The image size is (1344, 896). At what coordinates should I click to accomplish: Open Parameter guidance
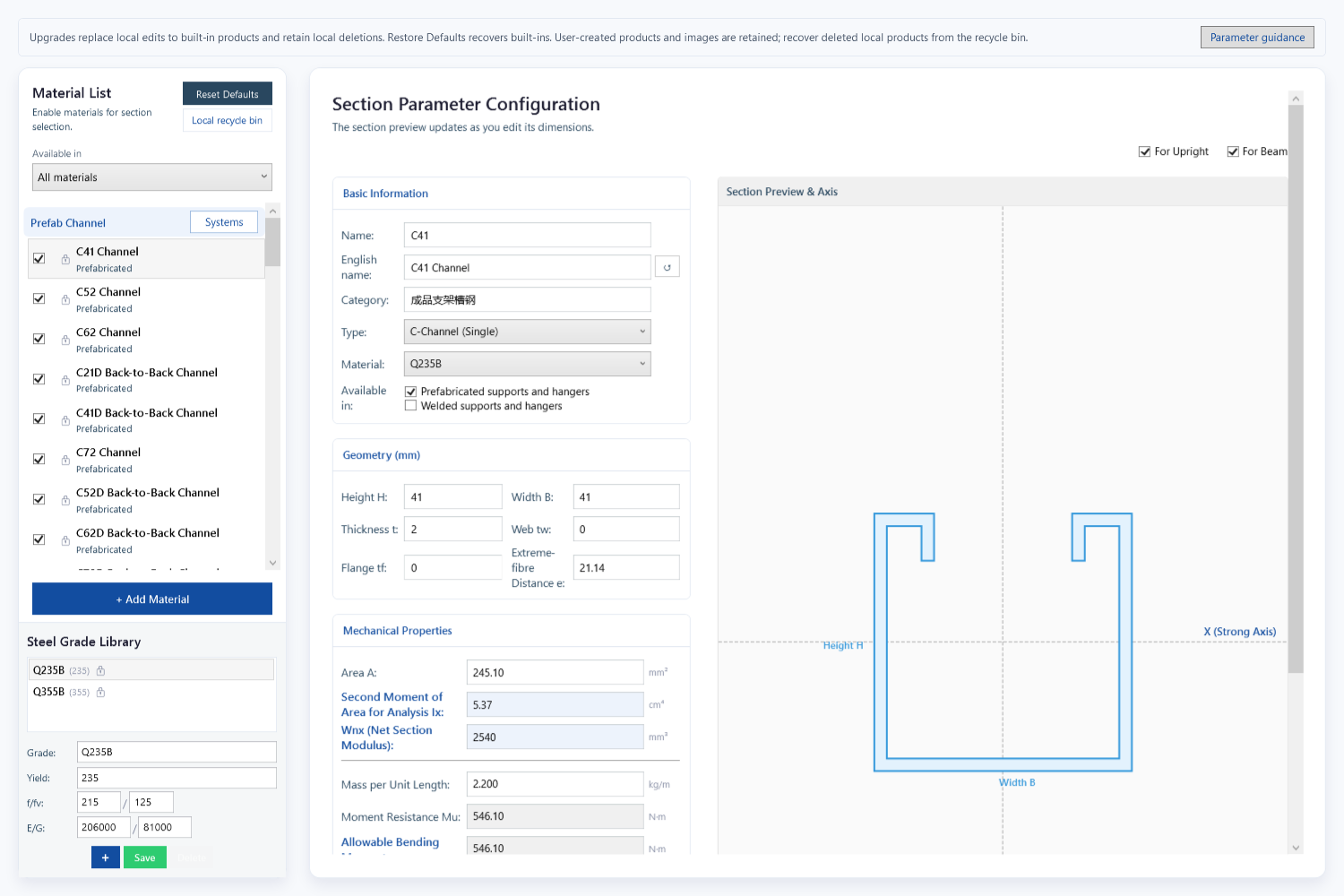pos(1257,38)
